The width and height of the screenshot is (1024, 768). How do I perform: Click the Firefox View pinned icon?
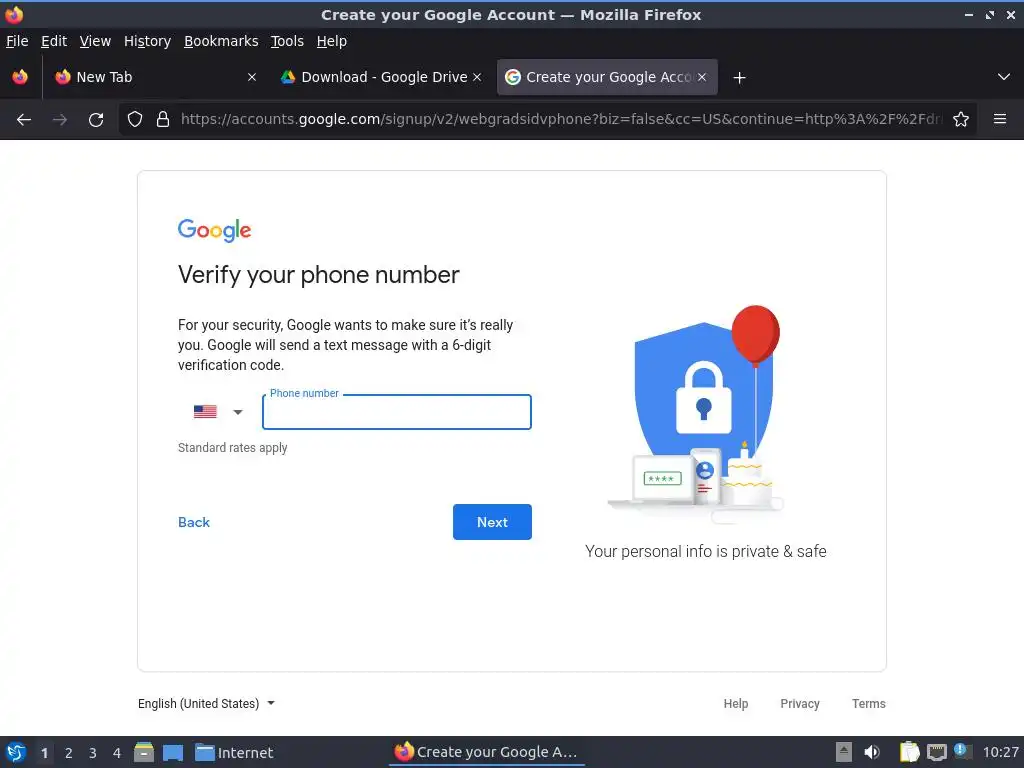click(20, 77)
